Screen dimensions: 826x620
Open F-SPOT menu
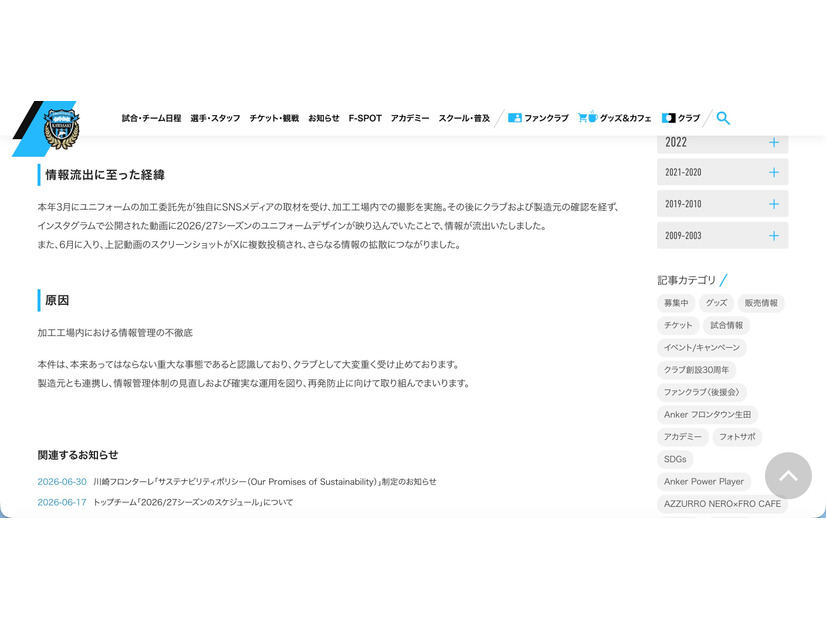[365, 118]
